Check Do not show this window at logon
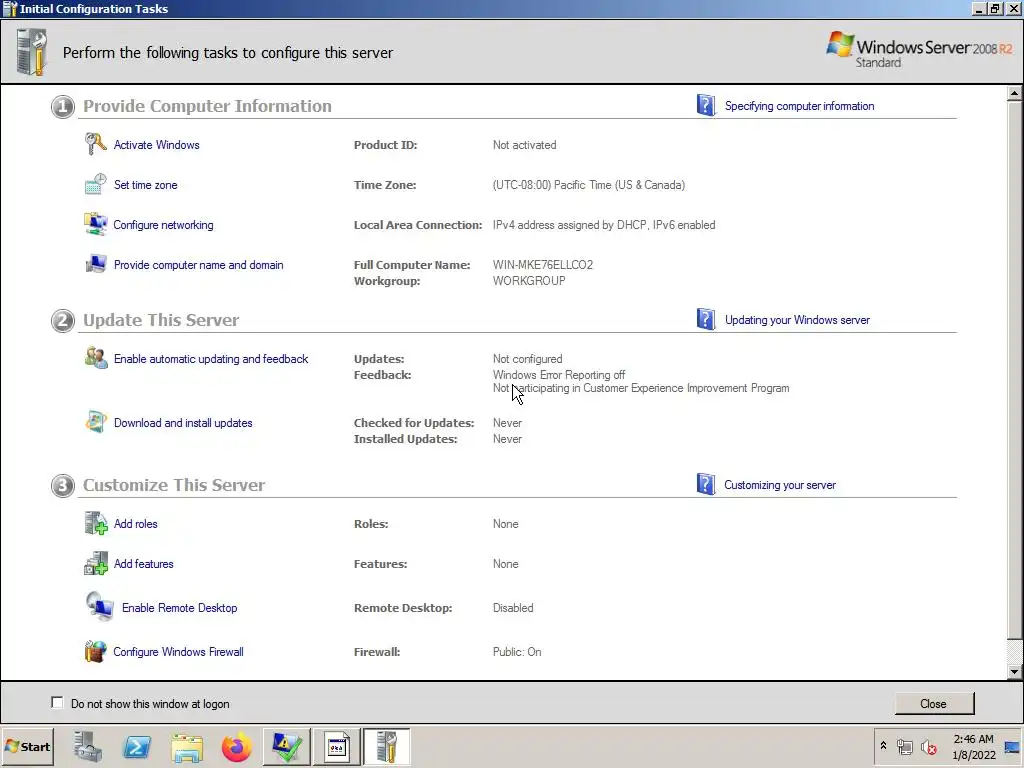Image resolution: width=1024 pixels, height=768 pixels. pyautogui.click(x=57, y=703)
